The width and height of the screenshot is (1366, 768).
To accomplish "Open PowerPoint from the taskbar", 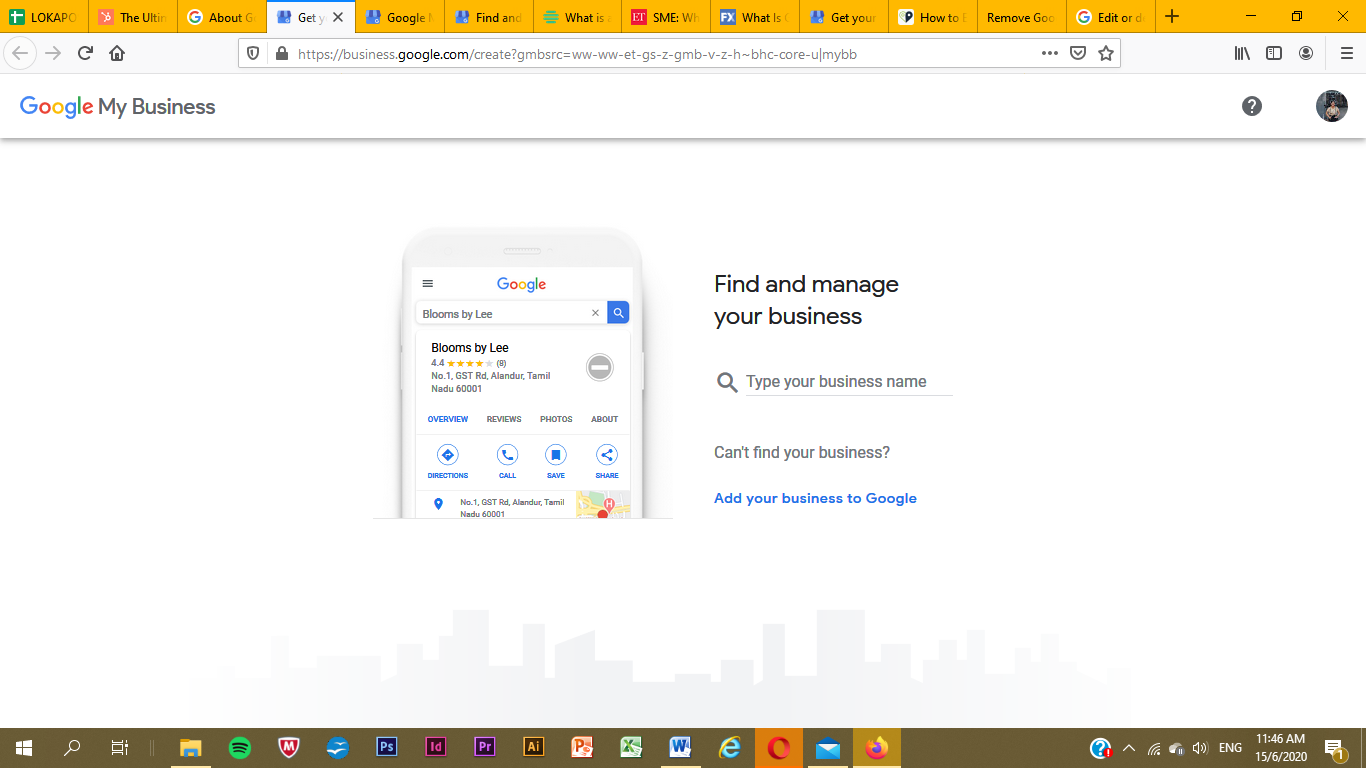I will [x=583, y=748].
